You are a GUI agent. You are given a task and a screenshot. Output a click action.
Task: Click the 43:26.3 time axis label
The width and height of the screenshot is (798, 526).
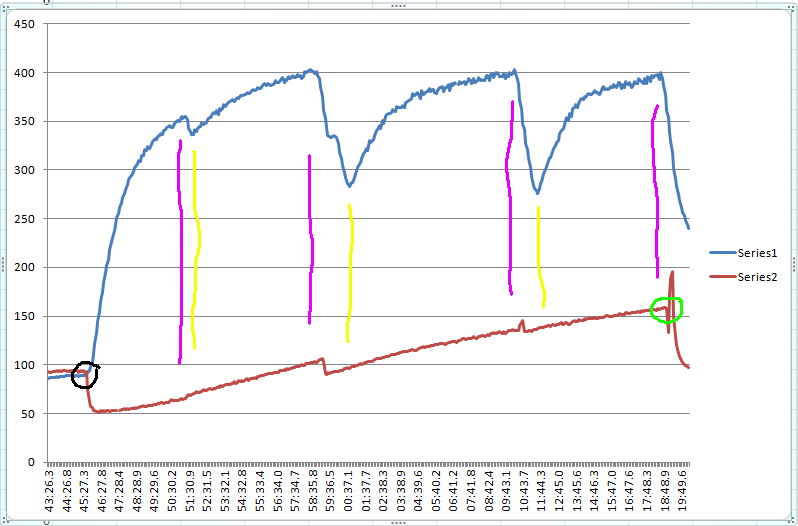tap(49, 490)
